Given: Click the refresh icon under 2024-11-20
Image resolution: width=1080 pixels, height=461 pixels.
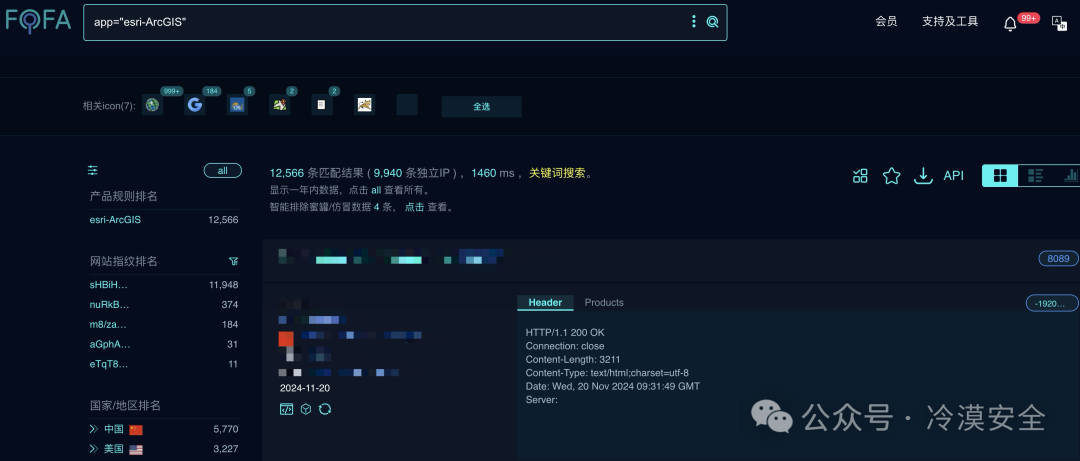Looking at the screenshot, I should coord(325,409).
